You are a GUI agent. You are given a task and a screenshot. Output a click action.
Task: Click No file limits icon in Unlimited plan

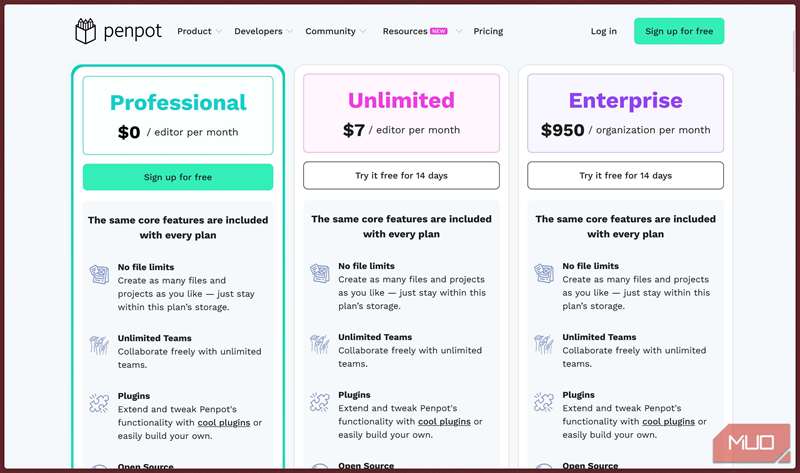pyautogui.click(x=319, y=272)
